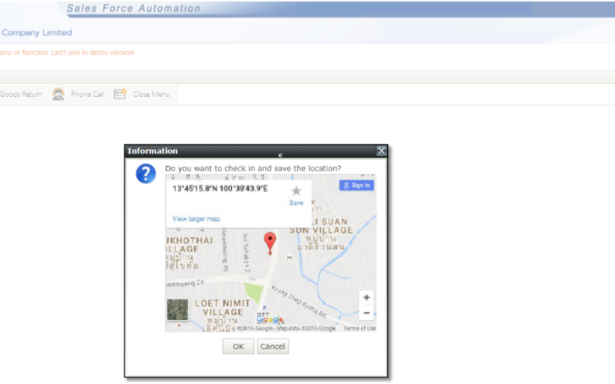
Task: Select the Phone Call menu label
Action: tap(87, 94)
